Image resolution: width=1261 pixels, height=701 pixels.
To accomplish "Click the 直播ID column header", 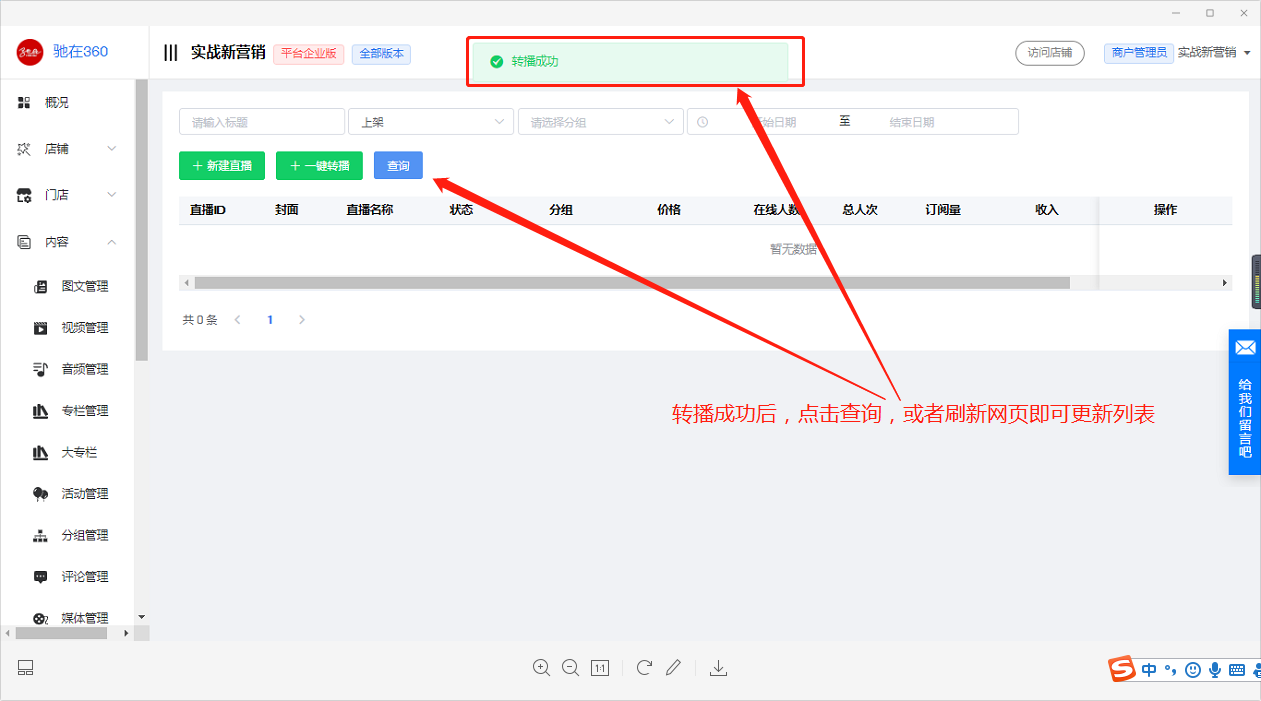I will pyautogui.click(x=208, y=210).
